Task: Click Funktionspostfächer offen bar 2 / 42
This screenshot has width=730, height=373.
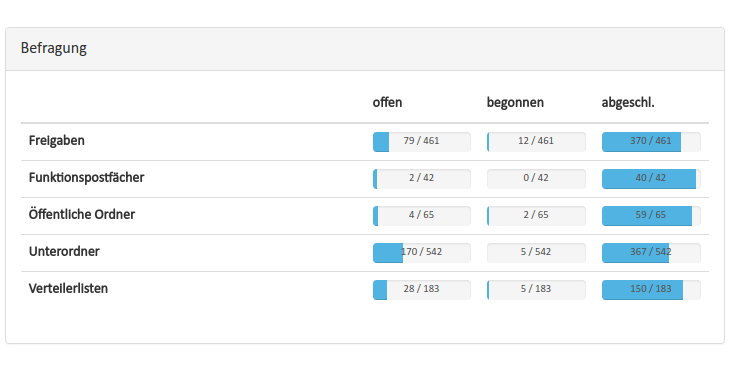Action: 422,179
